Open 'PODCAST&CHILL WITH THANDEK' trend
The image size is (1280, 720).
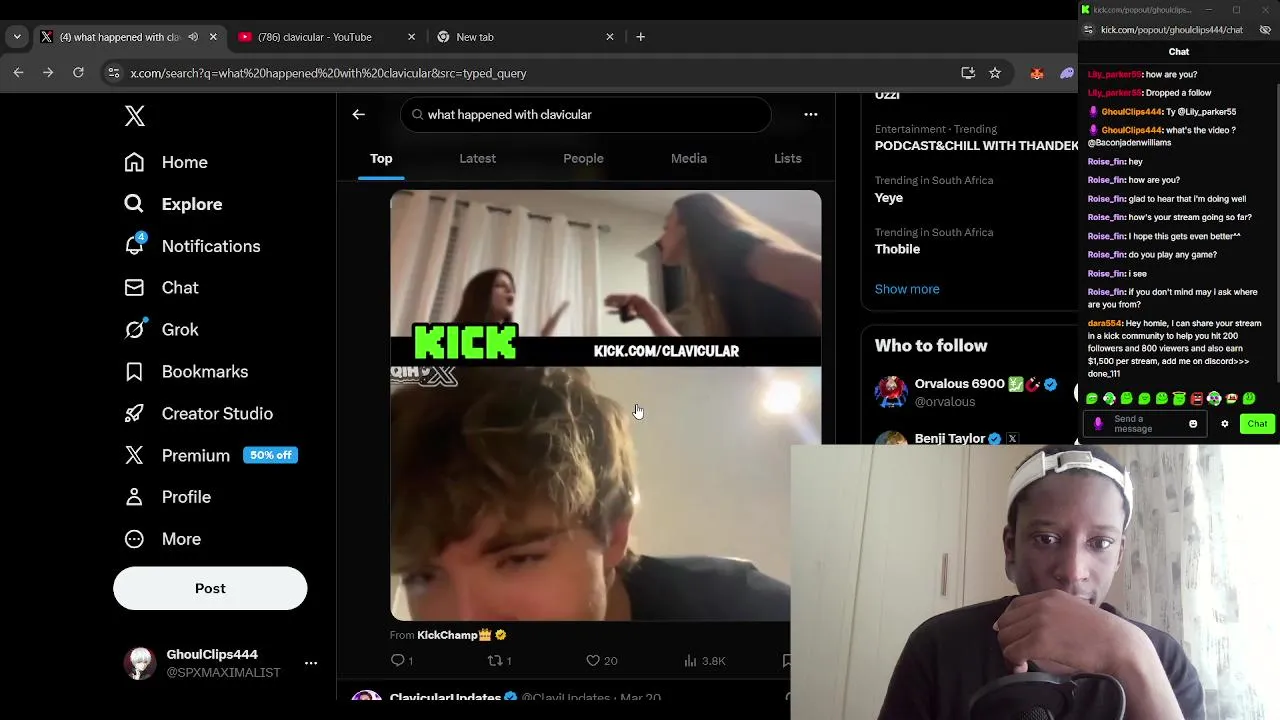976,146
